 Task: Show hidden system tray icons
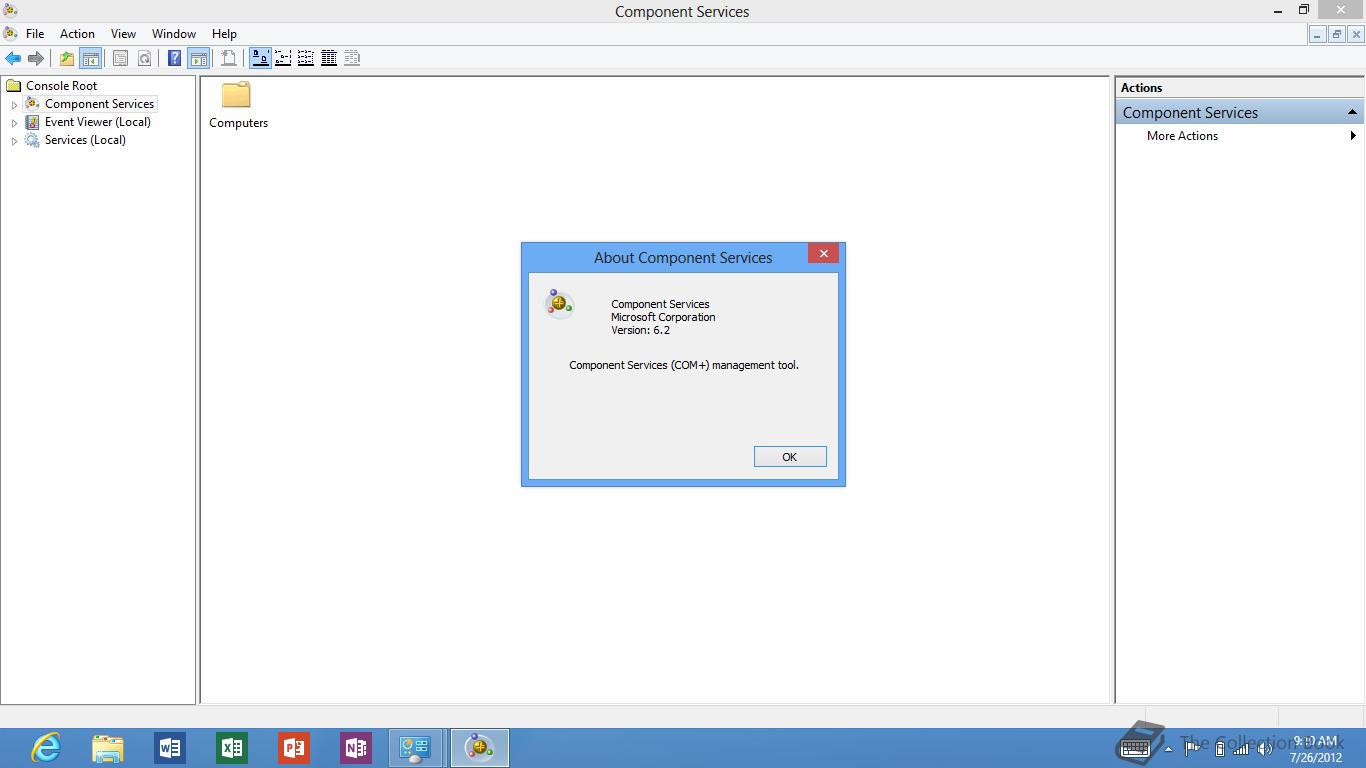point(1168,749)
